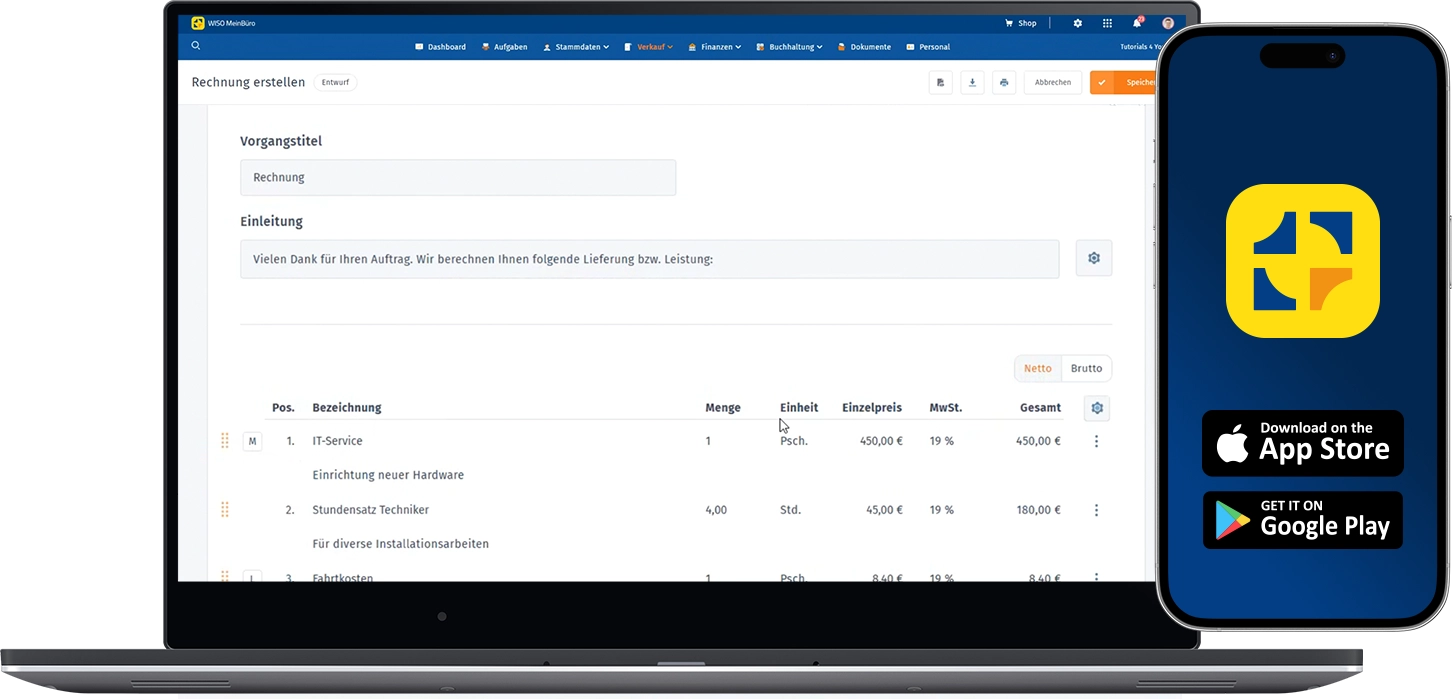Open the table column settings gear
The width and height of the screenshot is (1452, 699).
coord(1097,408)
